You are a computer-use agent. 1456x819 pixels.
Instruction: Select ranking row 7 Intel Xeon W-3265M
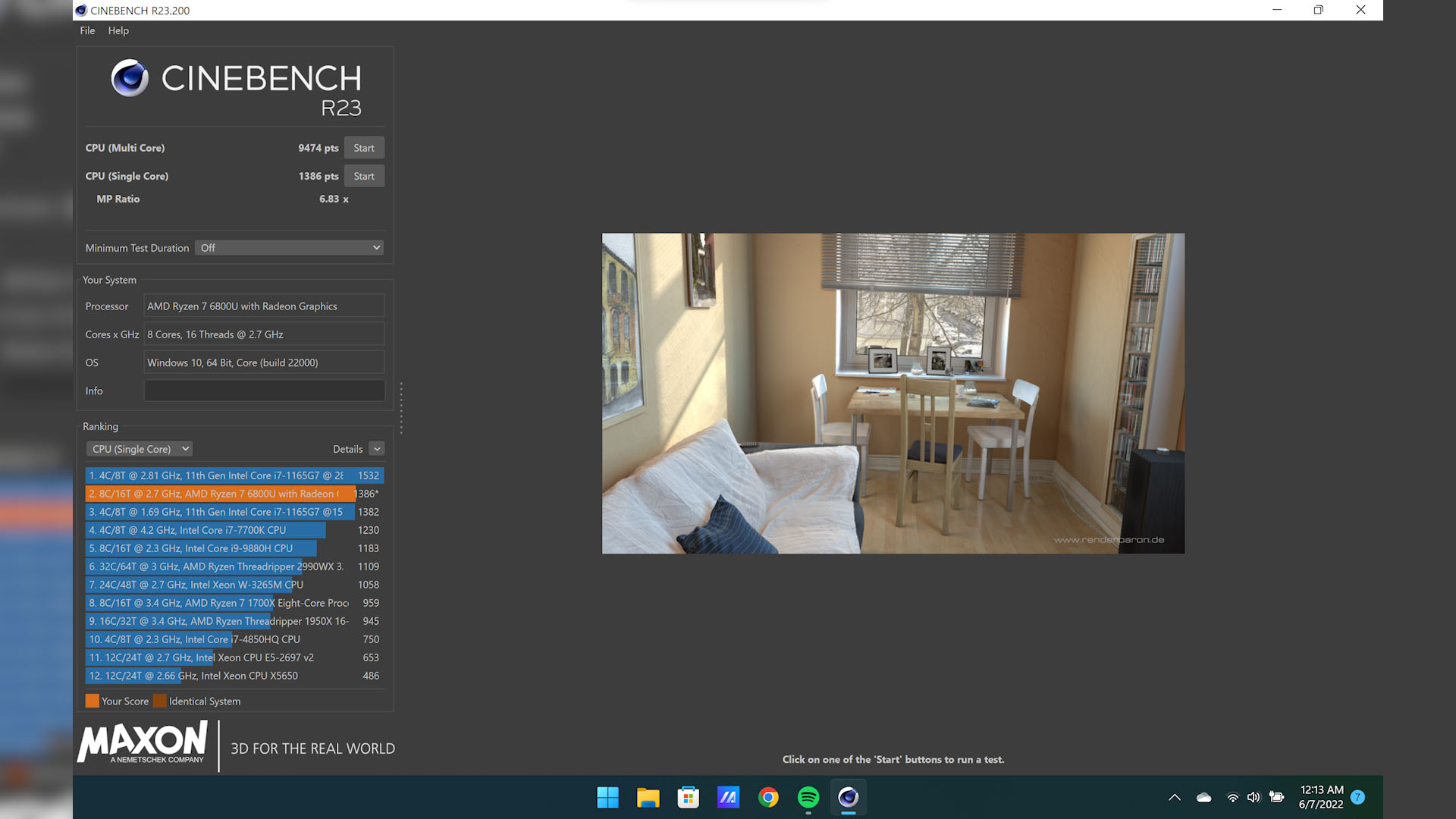[234, 585]
